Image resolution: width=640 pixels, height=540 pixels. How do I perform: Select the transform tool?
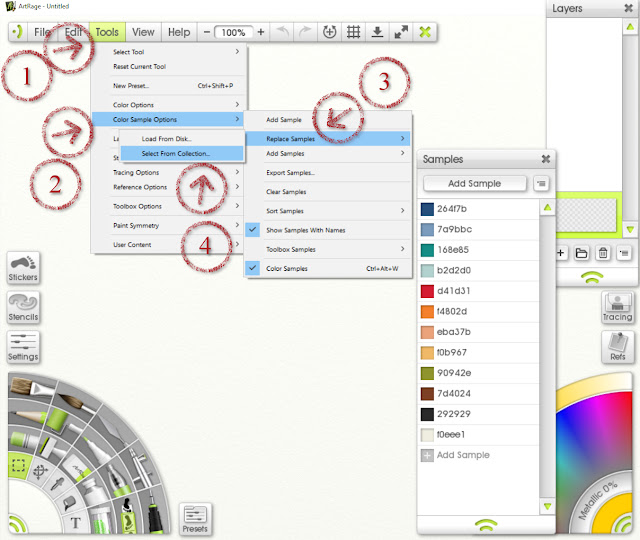(40, 471)
